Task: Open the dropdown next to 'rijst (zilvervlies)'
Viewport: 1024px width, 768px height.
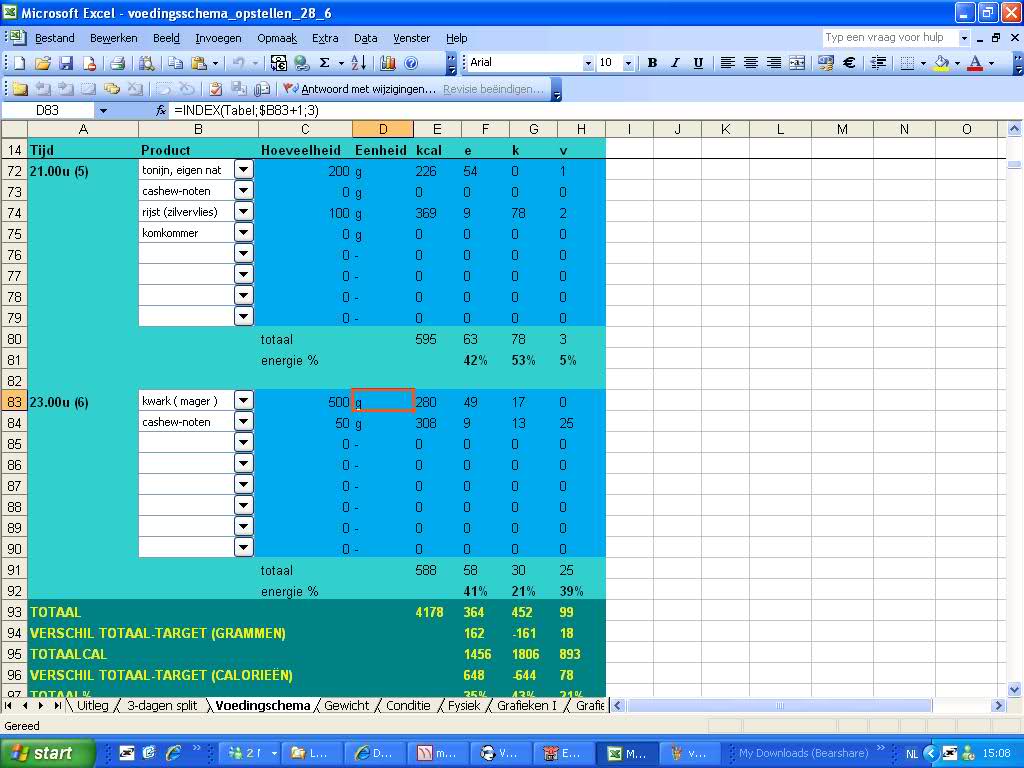Action: point(244,212)
